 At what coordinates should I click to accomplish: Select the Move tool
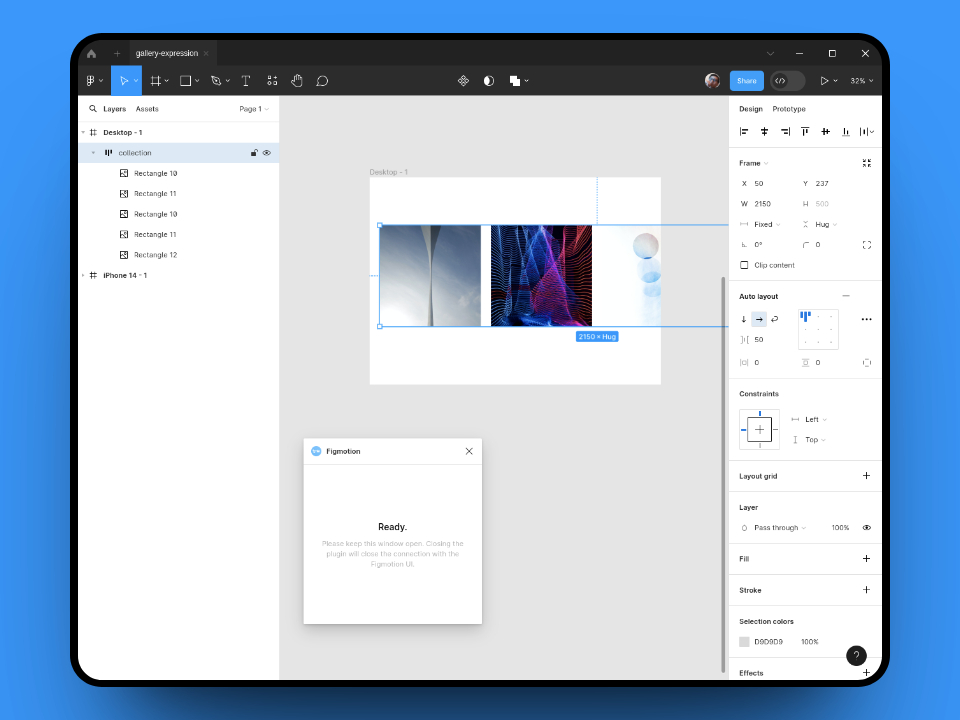click(124, 81)
